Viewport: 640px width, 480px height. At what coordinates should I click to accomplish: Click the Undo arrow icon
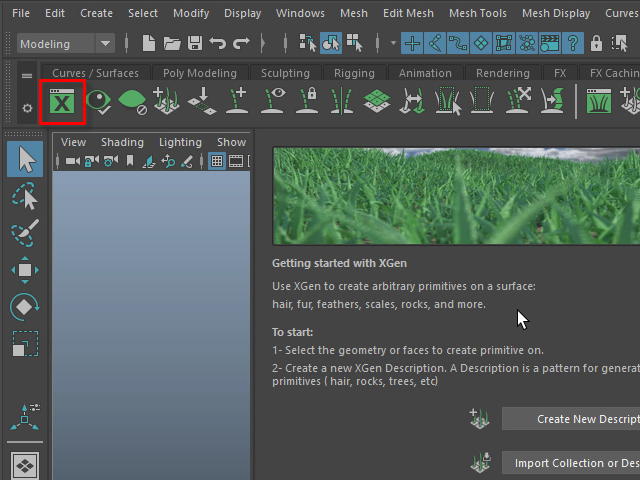point(217,44)
